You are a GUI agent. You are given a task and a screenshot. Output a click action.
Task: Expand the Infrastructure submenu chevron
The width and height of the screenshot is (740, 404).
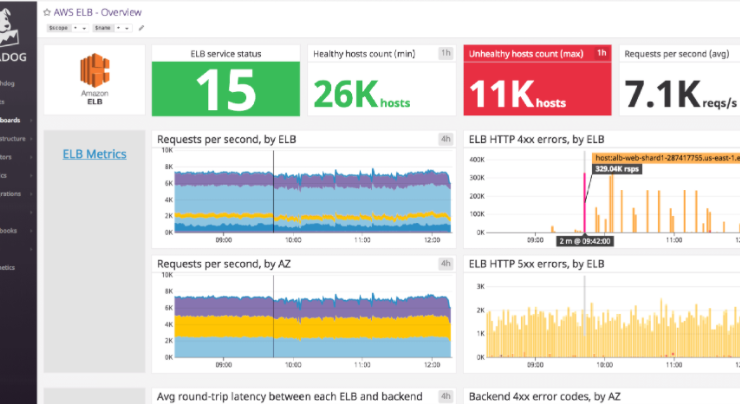[x=31, y=139]
